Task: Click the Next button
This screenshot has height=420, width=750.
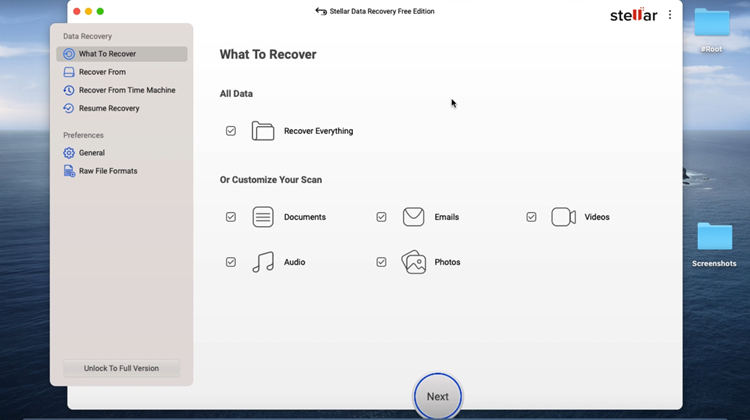Action: point(438,397)
